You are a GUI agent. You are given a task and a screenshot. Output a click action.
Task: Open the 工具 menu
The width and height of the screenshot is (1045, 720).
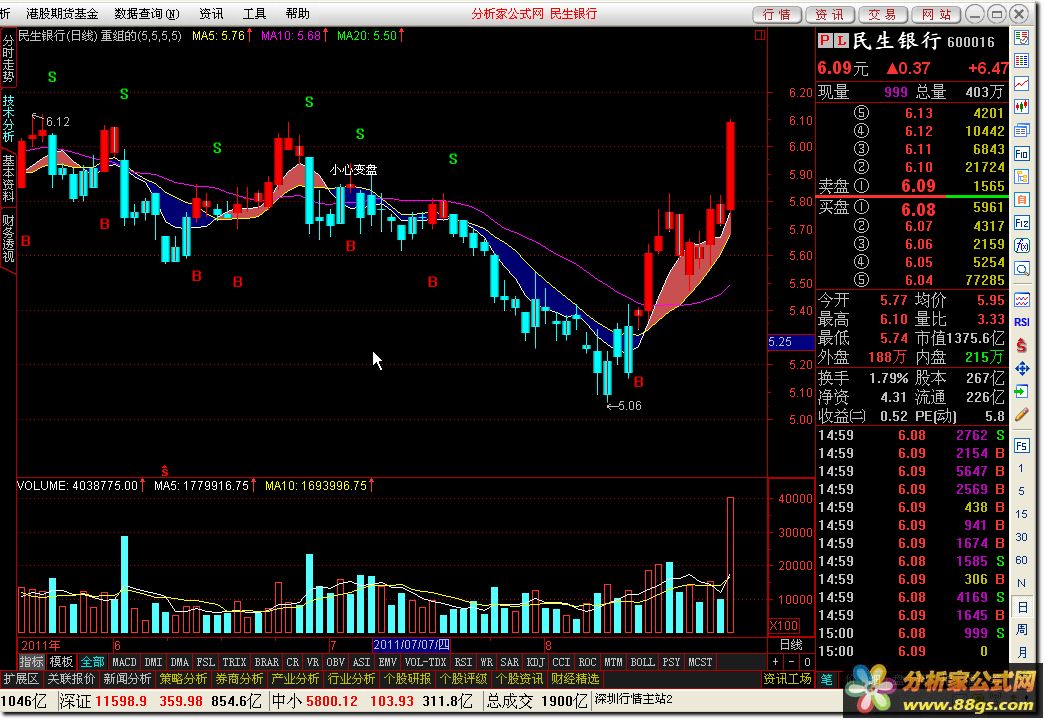pos(254,13)
